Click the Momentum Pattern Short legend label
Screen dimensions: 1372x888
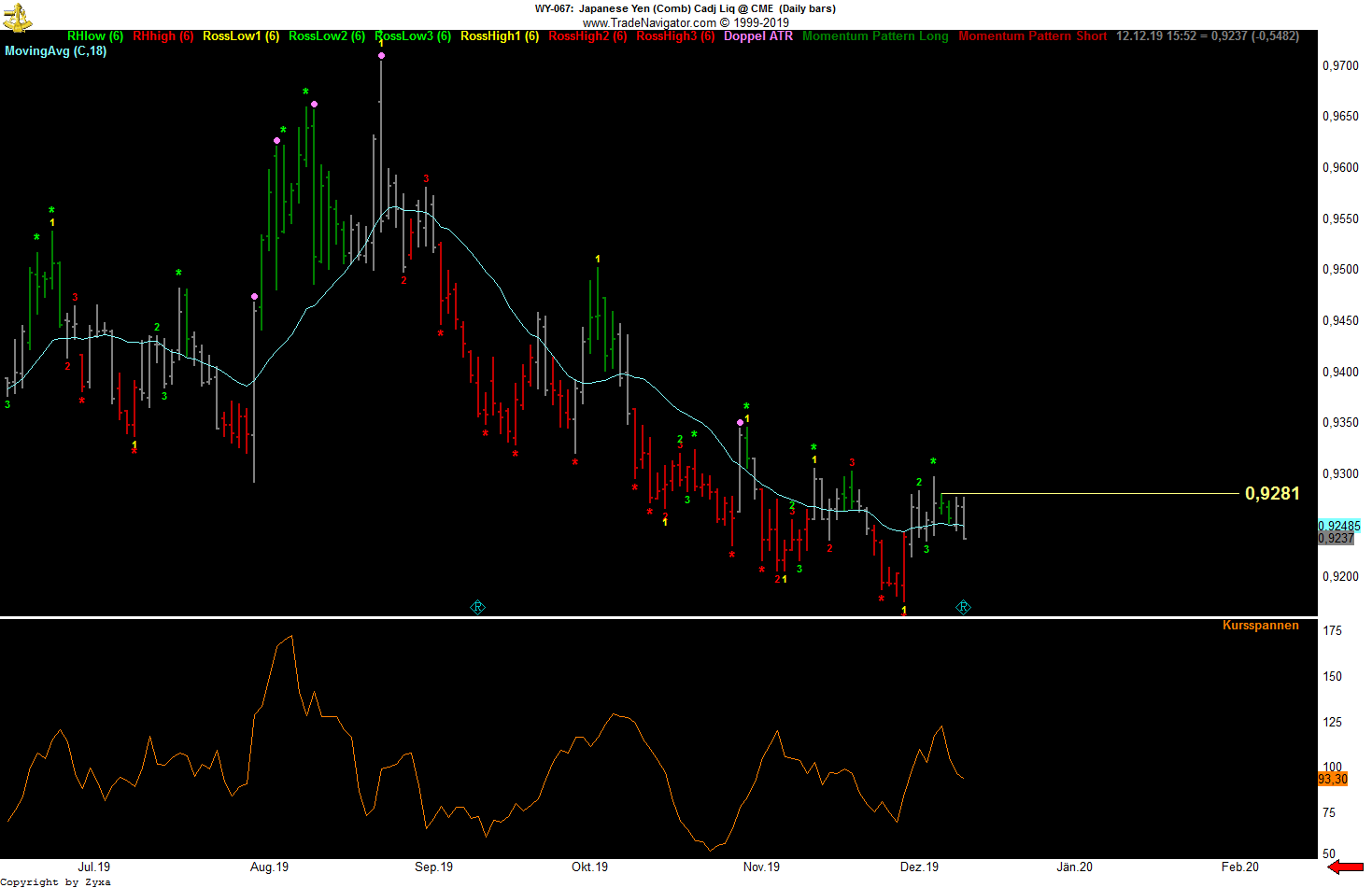tap(1032, 36)
